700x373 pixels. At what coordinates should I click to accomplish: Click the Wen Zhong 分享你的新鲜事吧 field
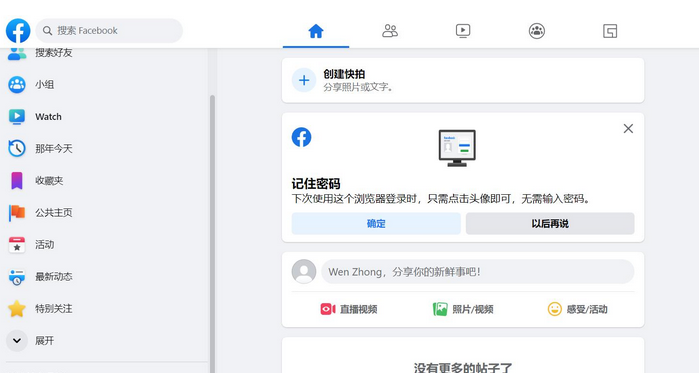coord(478,272)
